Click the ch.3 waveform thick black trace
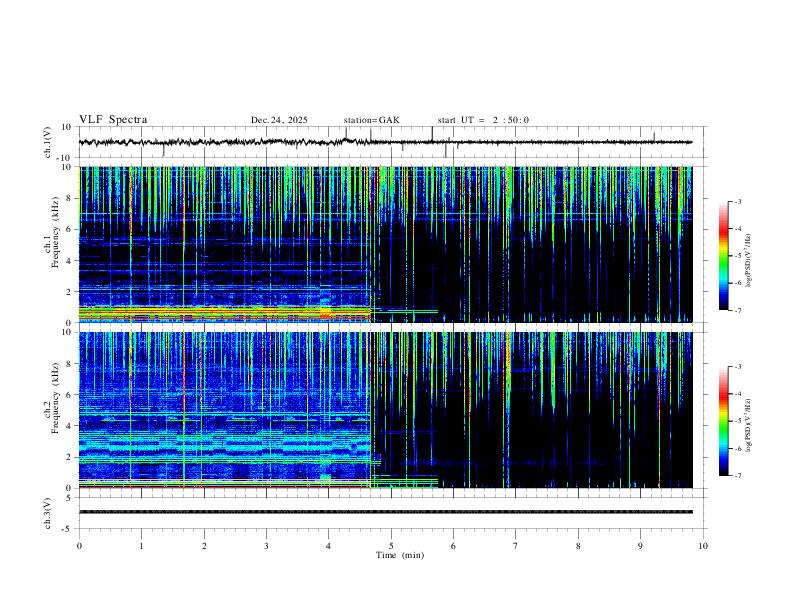The width and height of the screenshot is (792, 612). [385, 512]
